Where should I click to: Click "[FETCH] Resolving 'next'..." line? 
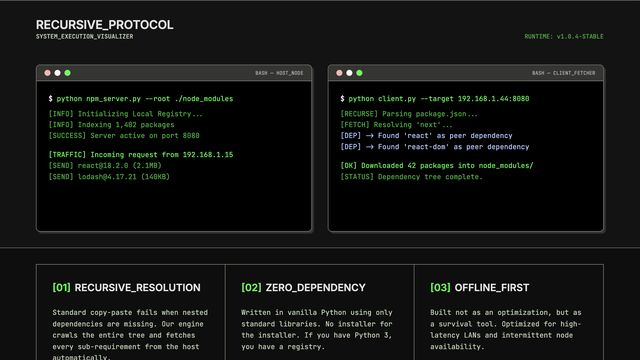(396, 125)
